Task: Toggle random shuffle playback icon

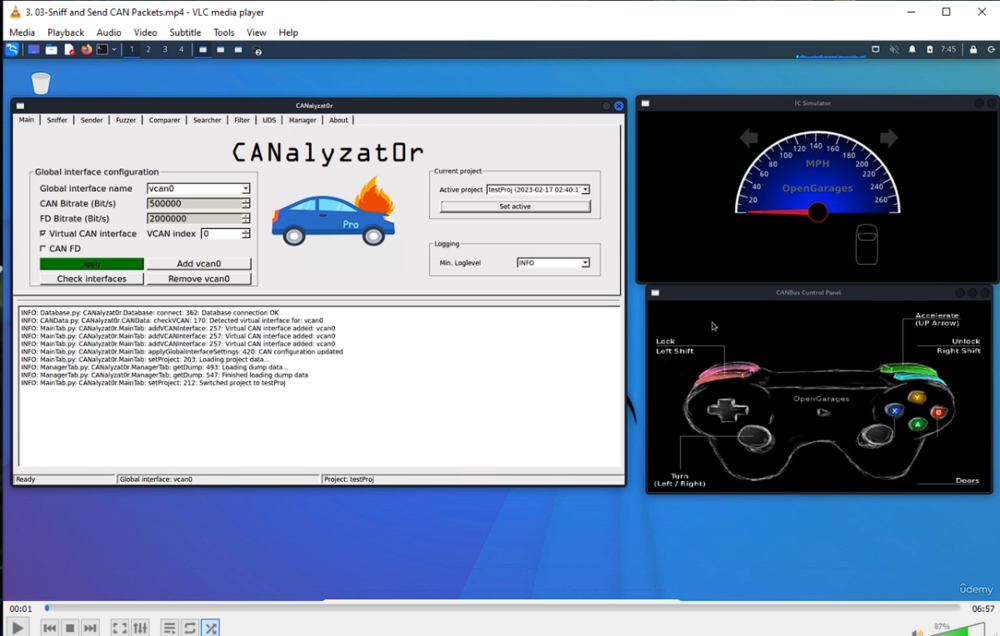Action: pyautogui.click(x=211, y=628)
